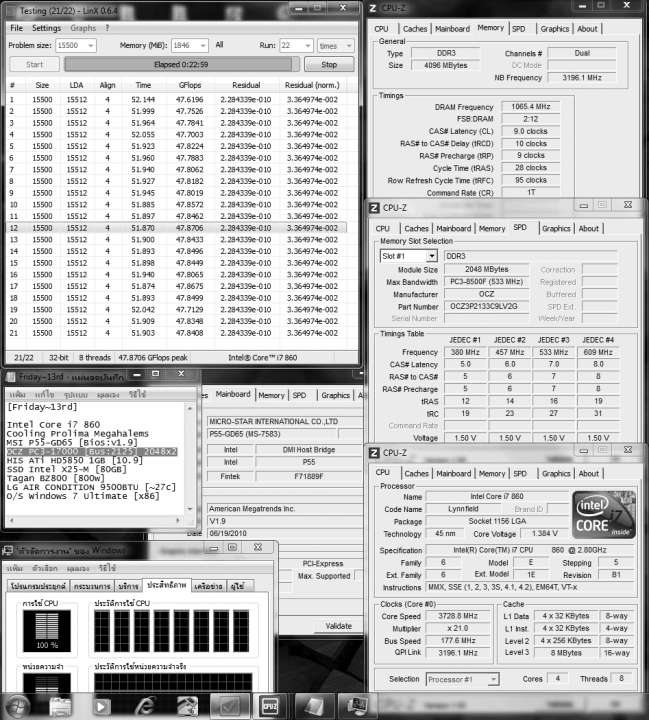Switch to the first tab in Task Manager

pos(39,586)
